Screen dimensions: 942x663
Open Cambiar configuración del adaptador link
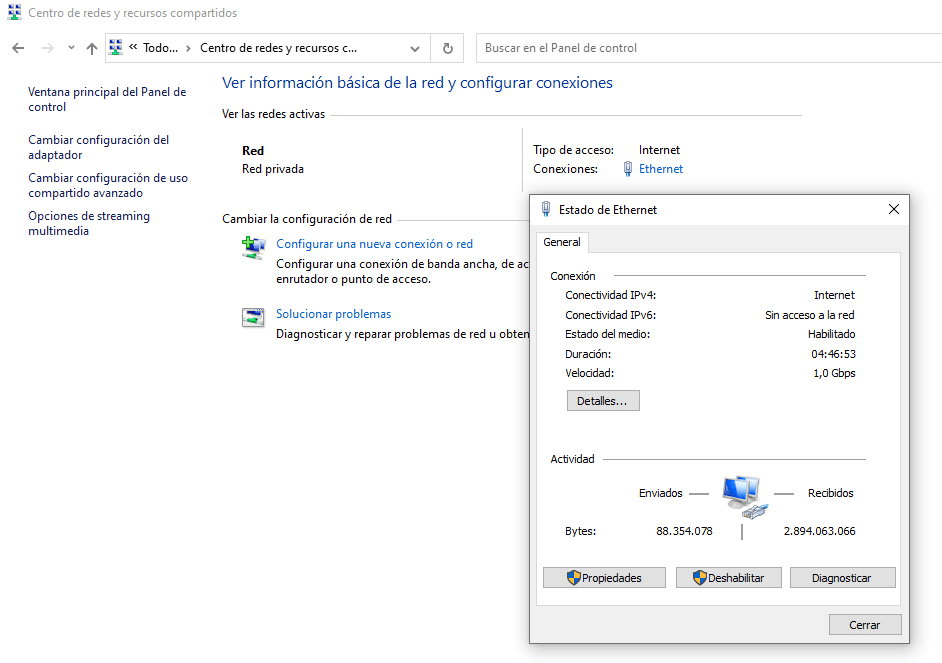coord(98,147)
